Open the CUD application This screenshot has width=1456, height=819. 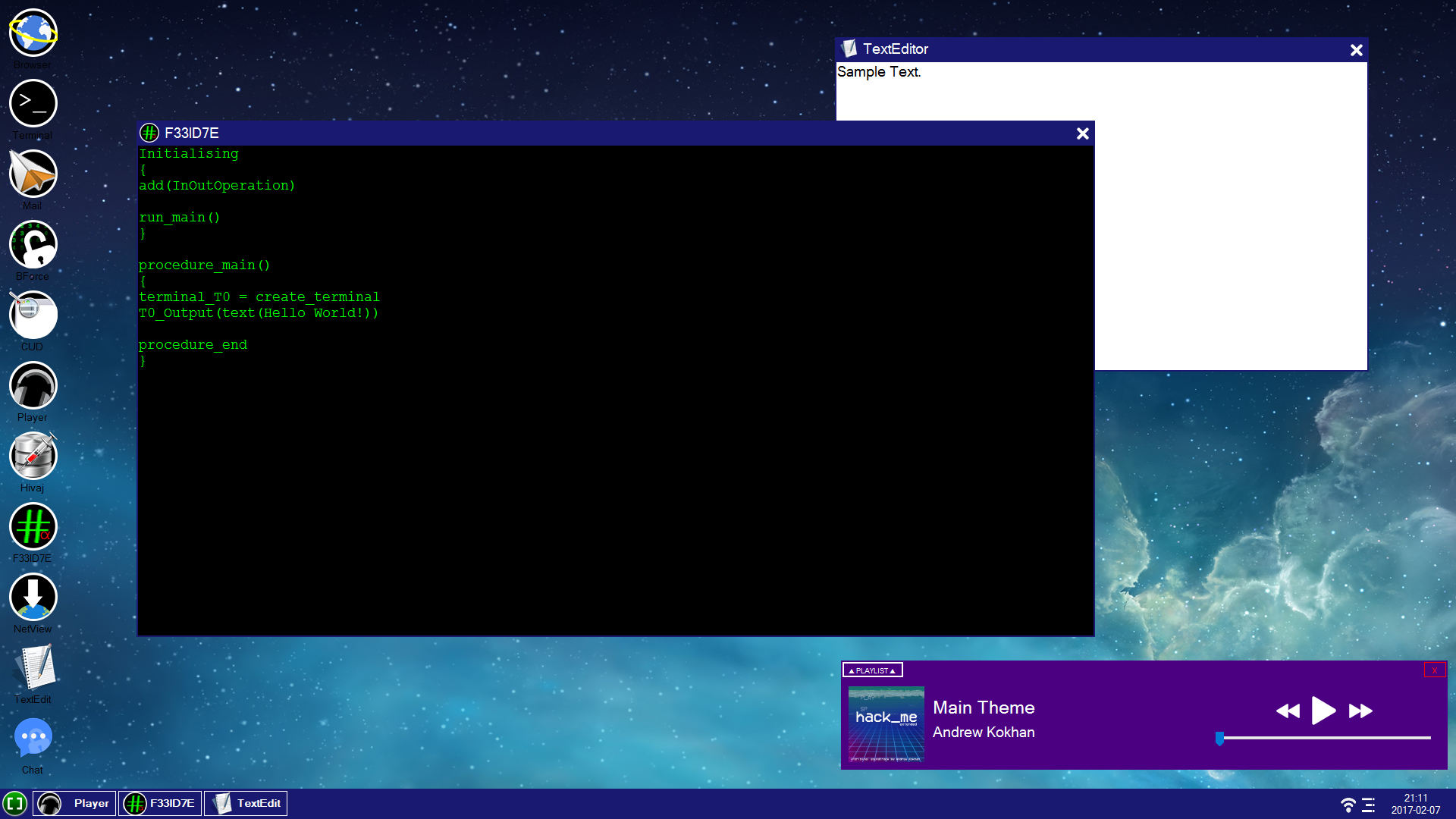[x=33, y=315]
